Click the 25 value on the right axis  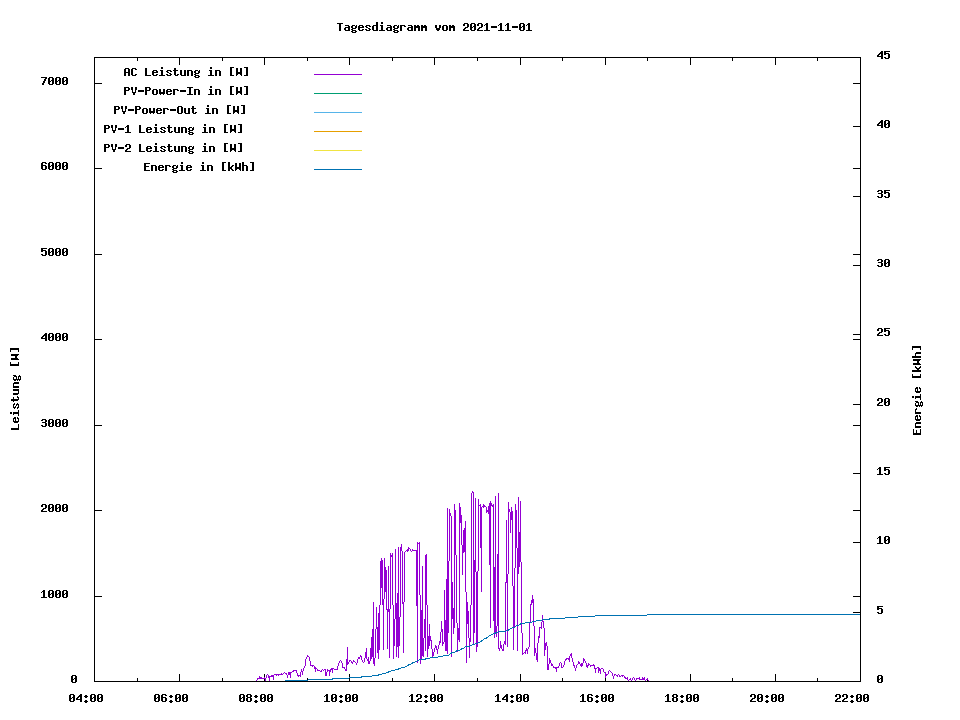[883, 333]
